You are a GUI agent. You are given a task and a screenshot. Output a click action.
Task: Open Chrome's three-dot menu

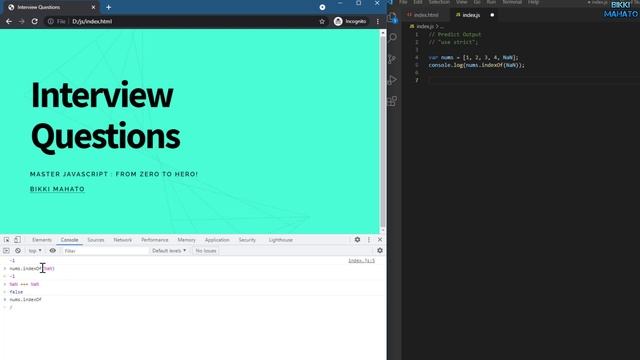pos(378,21)
